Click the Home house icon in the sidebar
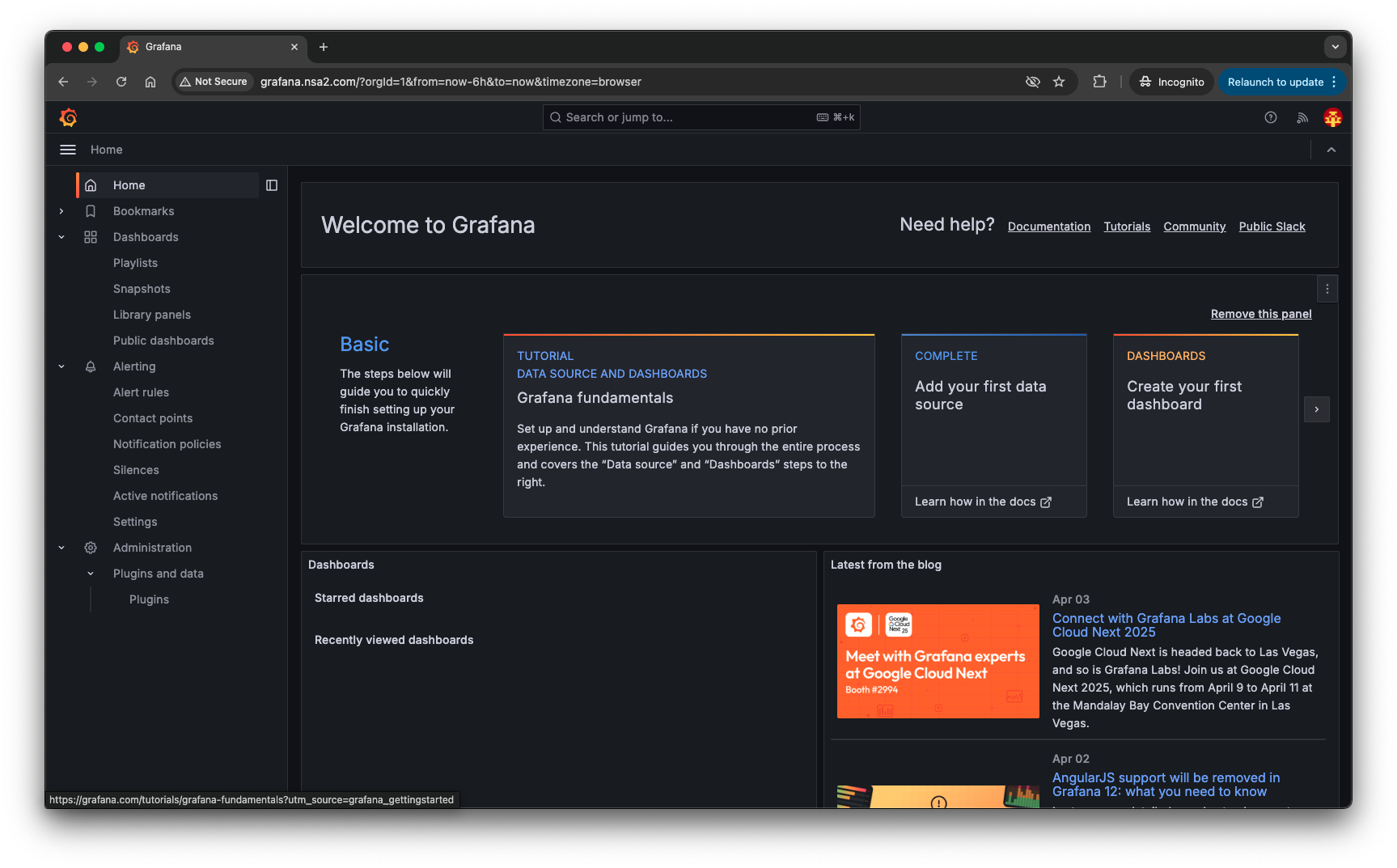 [91, 185]
